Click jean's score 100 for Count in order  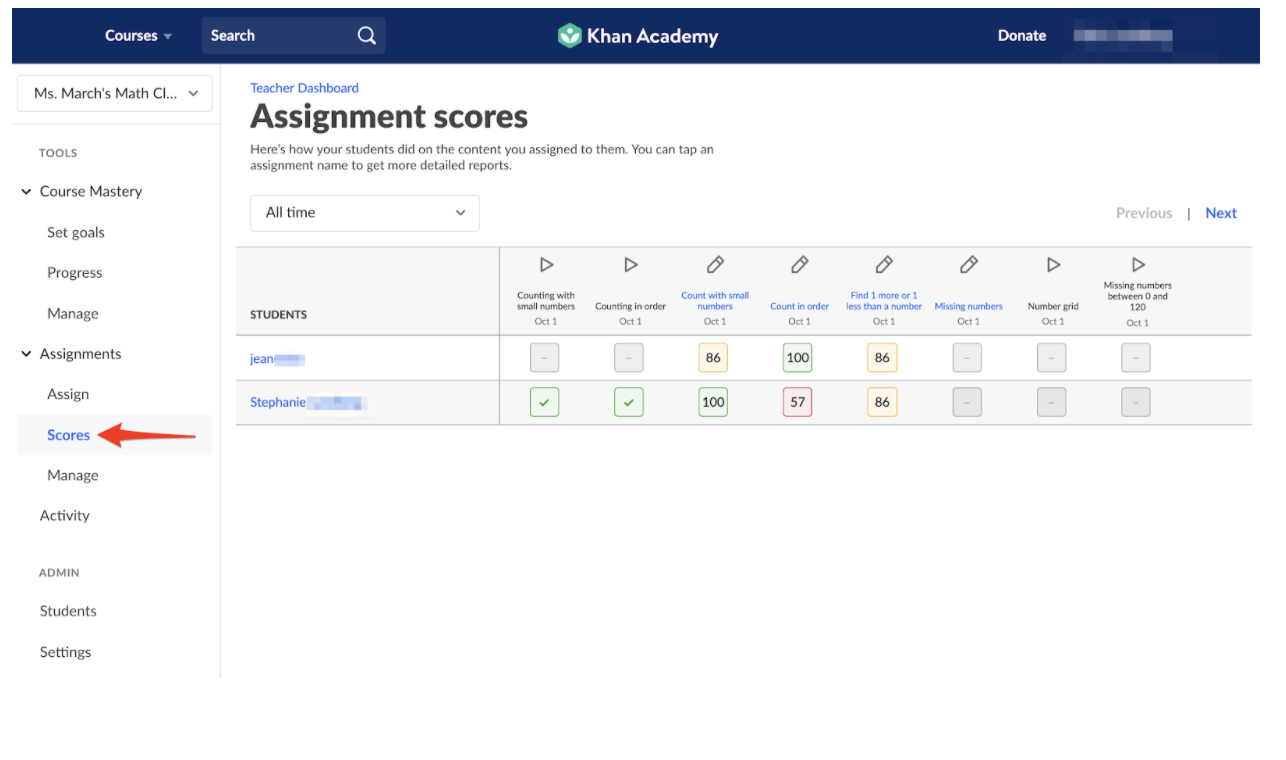798,358
